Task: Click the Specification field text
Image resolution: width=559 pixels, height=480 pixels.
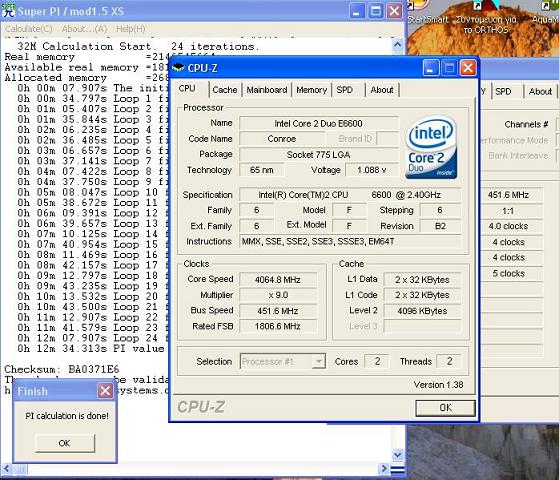Action: click(x=350, y=195)
